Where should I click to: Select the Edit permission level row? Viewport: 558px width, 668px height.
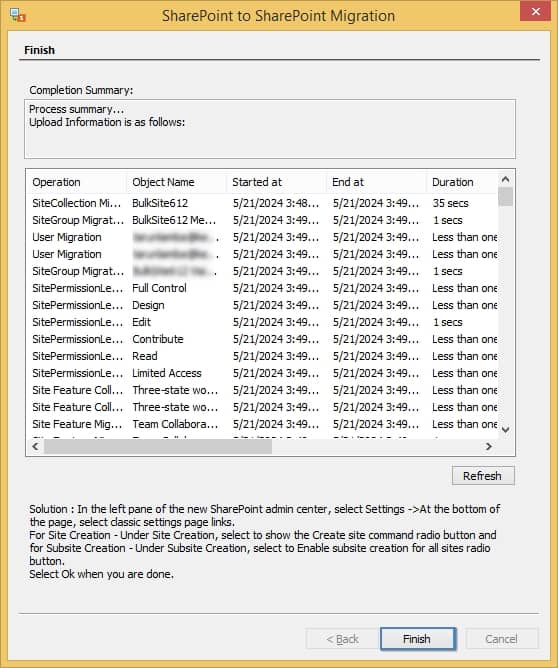coord(264,322)
